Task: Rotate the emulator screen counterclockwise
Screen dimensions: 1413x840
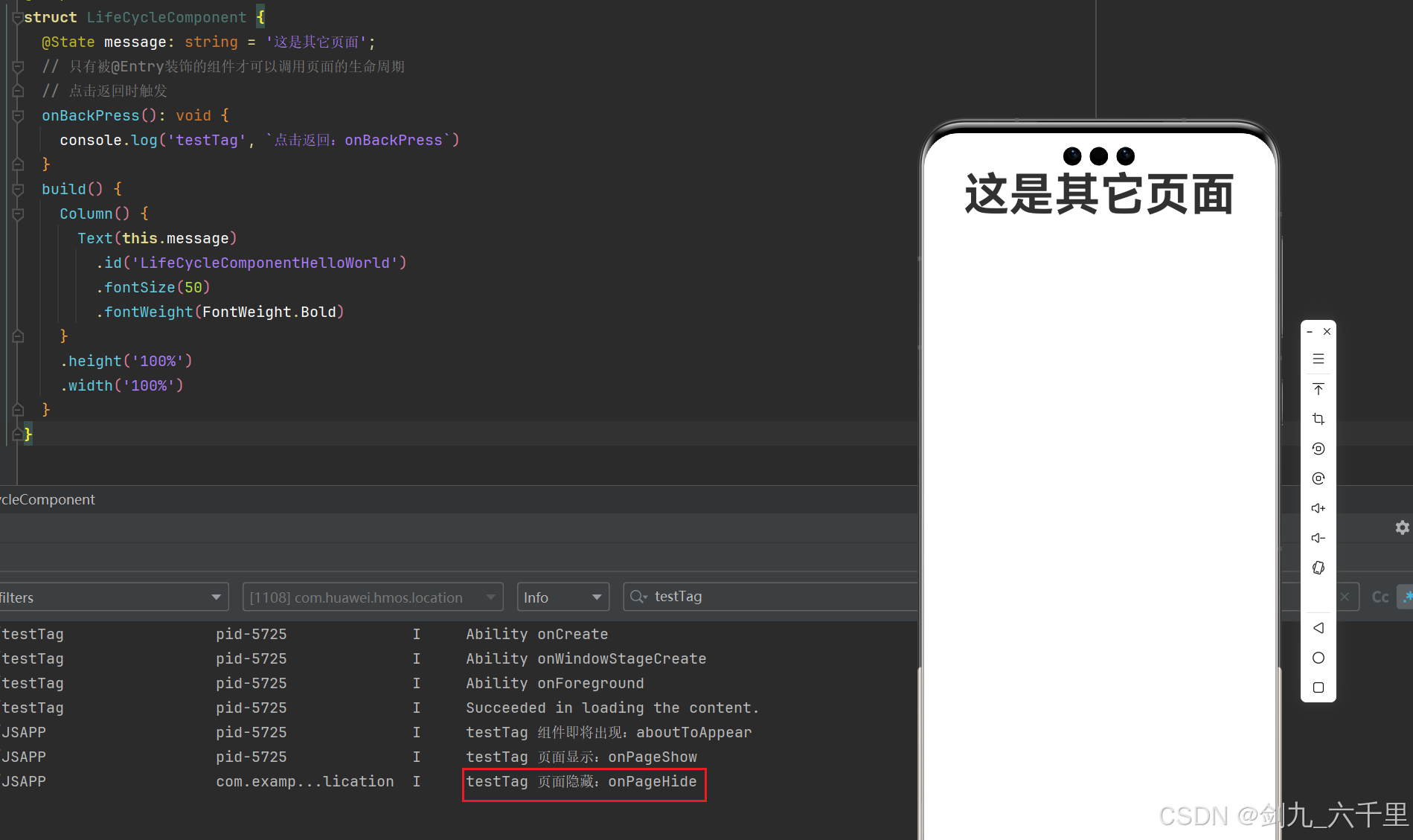Action: [1318, 449]
